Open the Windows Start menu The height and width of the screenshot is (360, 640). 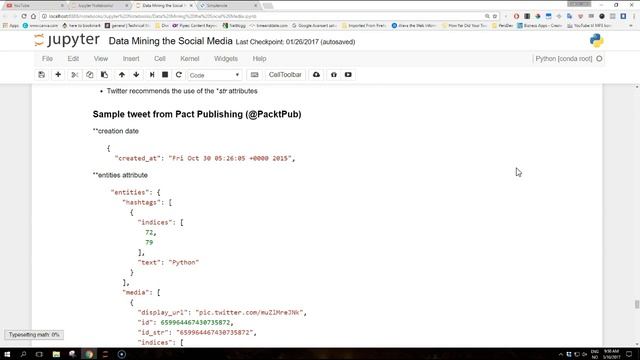coord(7,354)
